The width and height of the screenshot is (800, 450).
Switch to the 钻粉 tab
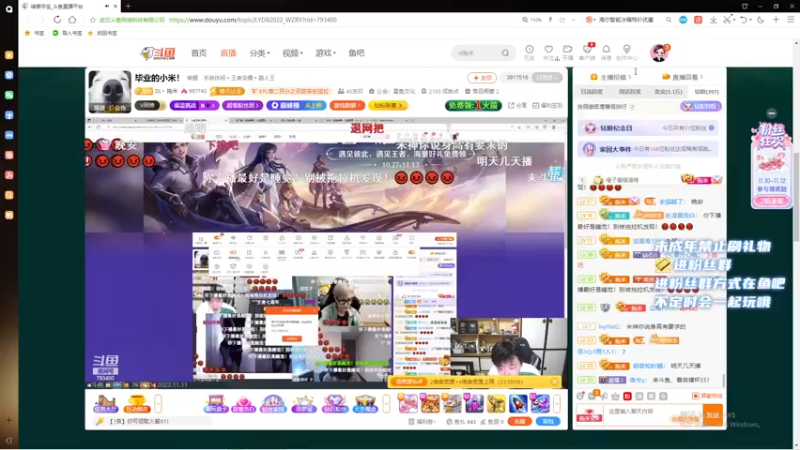pos(706,92)
